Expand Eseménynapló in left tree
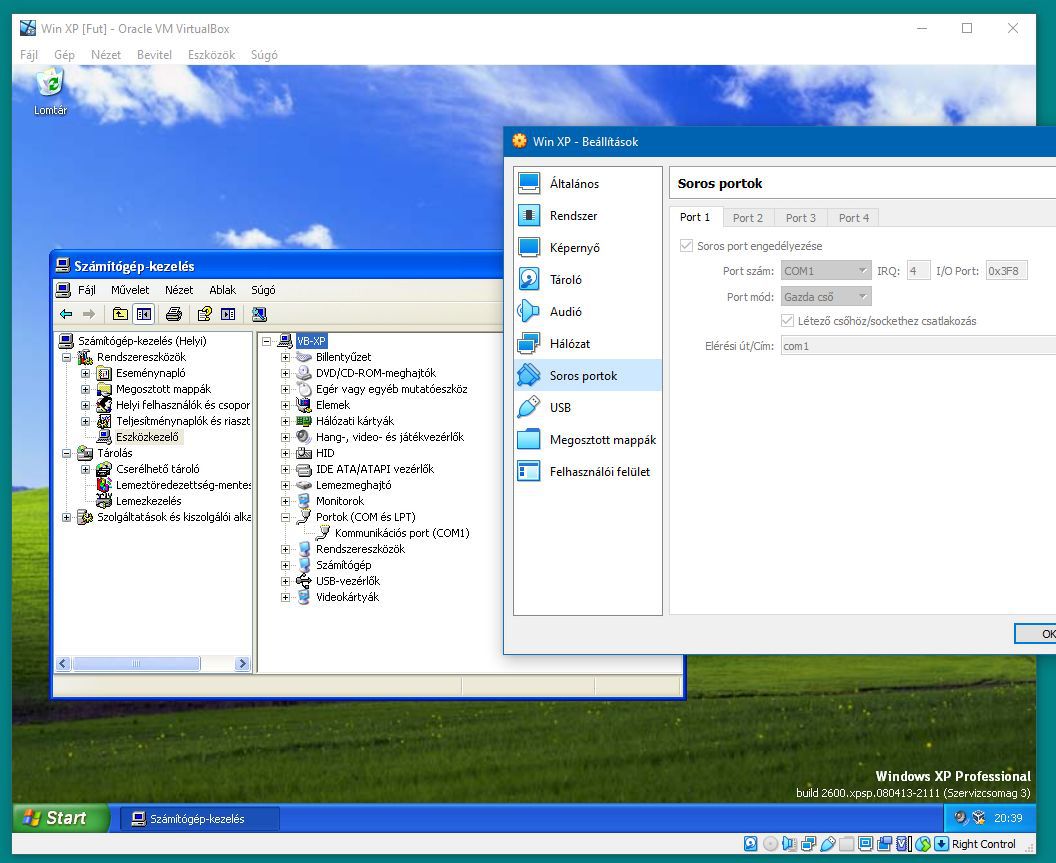 point(86,373)
